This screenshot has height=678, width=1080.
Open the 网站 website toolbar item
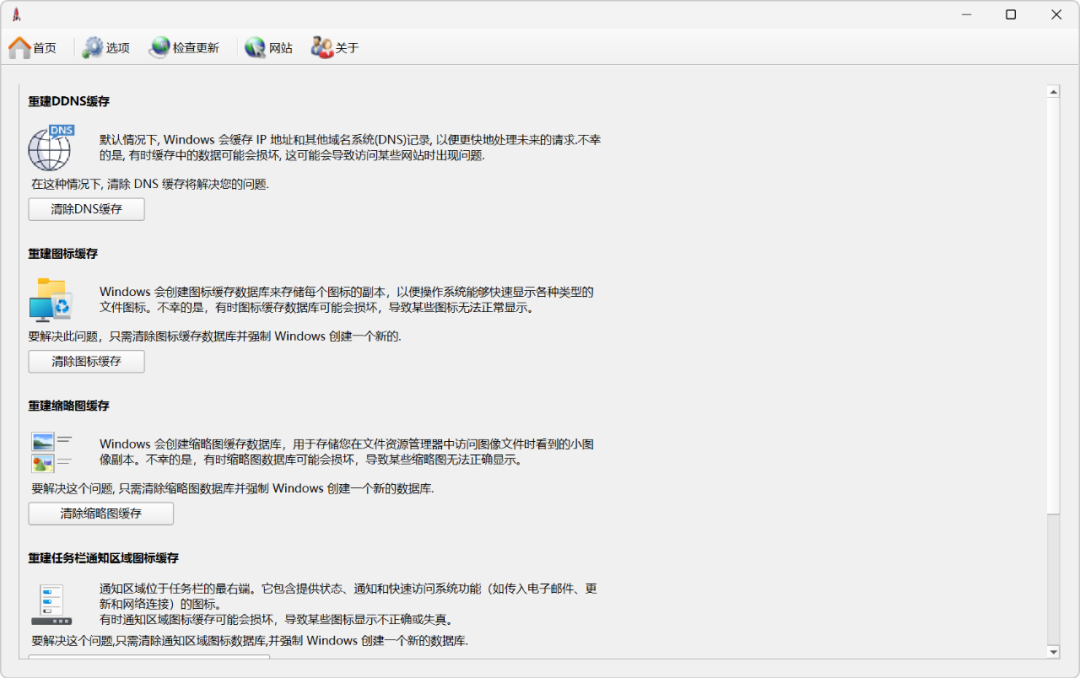click(x=269, y=48)
